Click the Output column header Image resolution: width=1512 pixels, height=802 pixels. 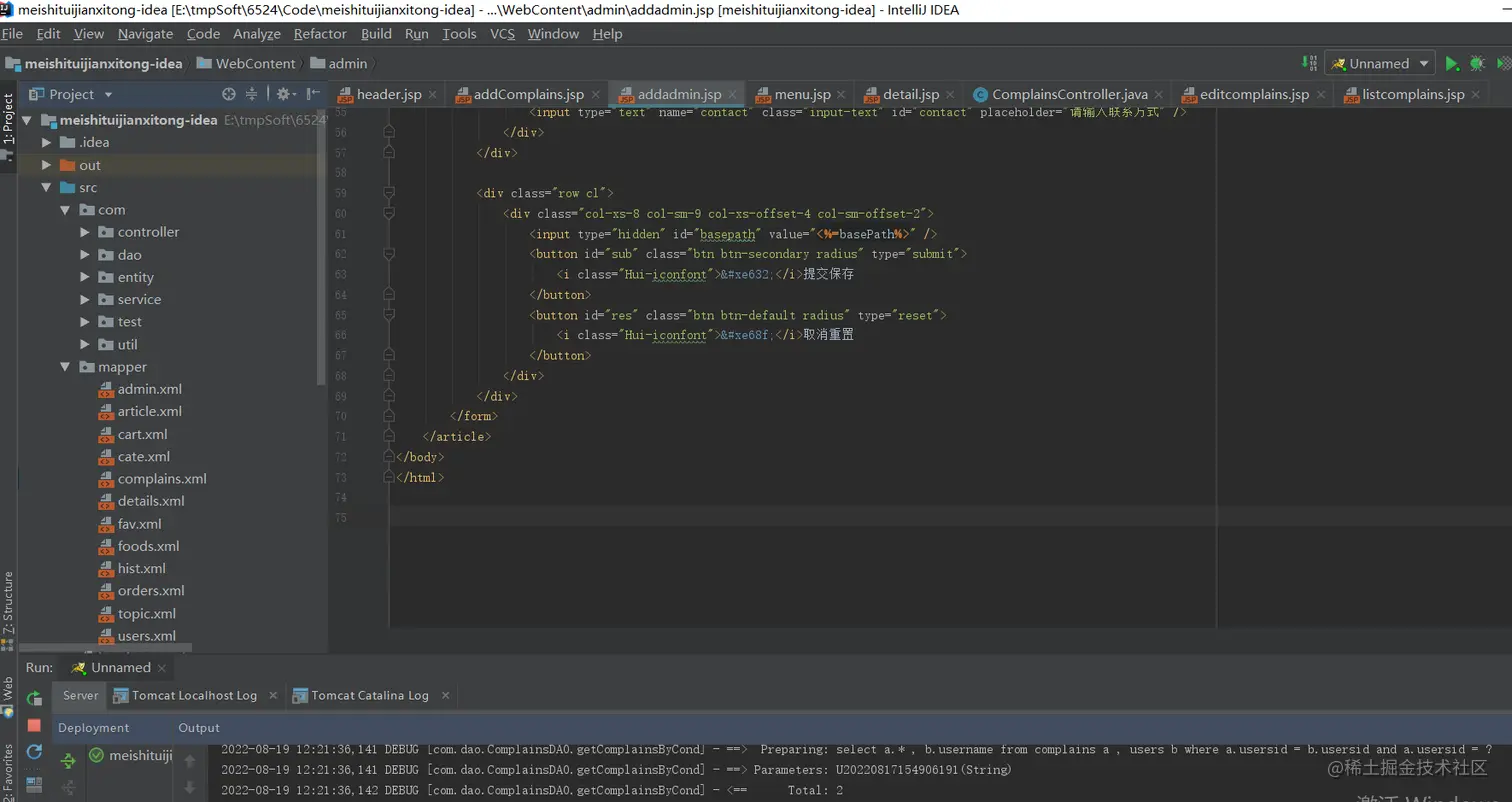pyautogui.click(x=199, y=728)
